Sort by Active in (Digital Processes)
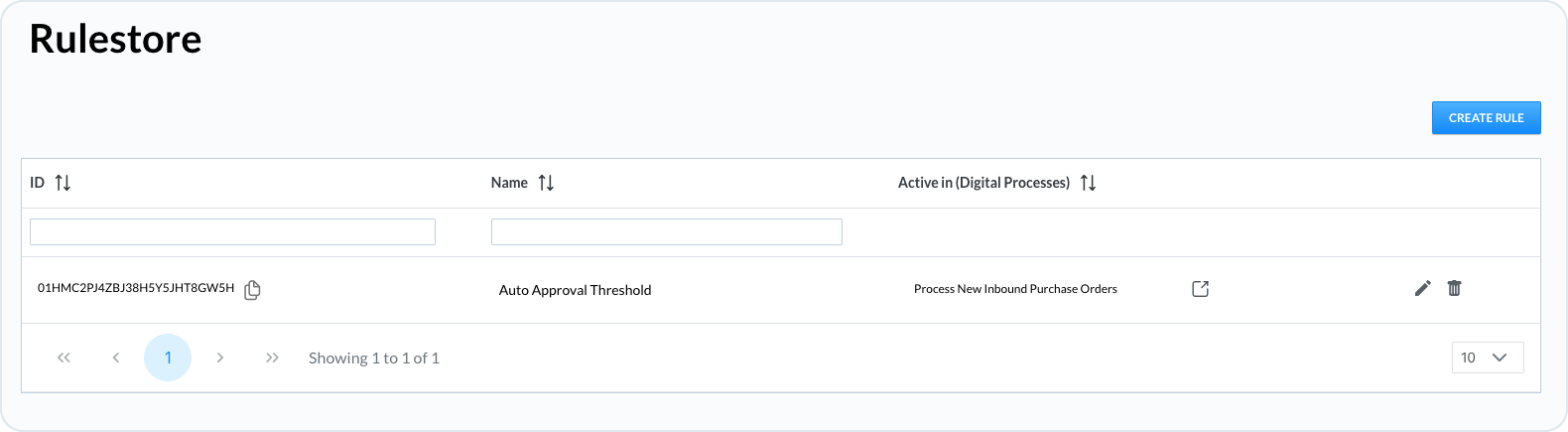1568x432 pixels. pyautogui.click(x=1088, y=183)
